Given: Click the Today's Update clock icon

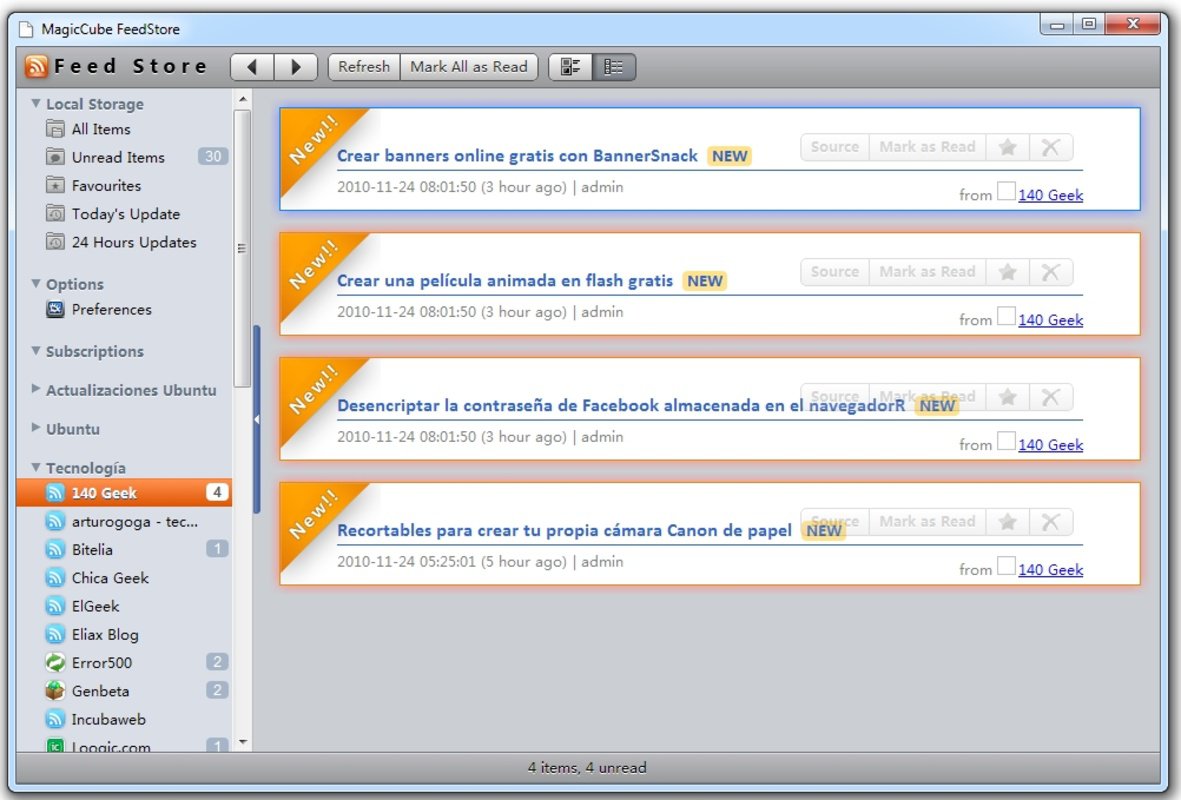Looking at the screenshot, I should [x=55, y=214].
